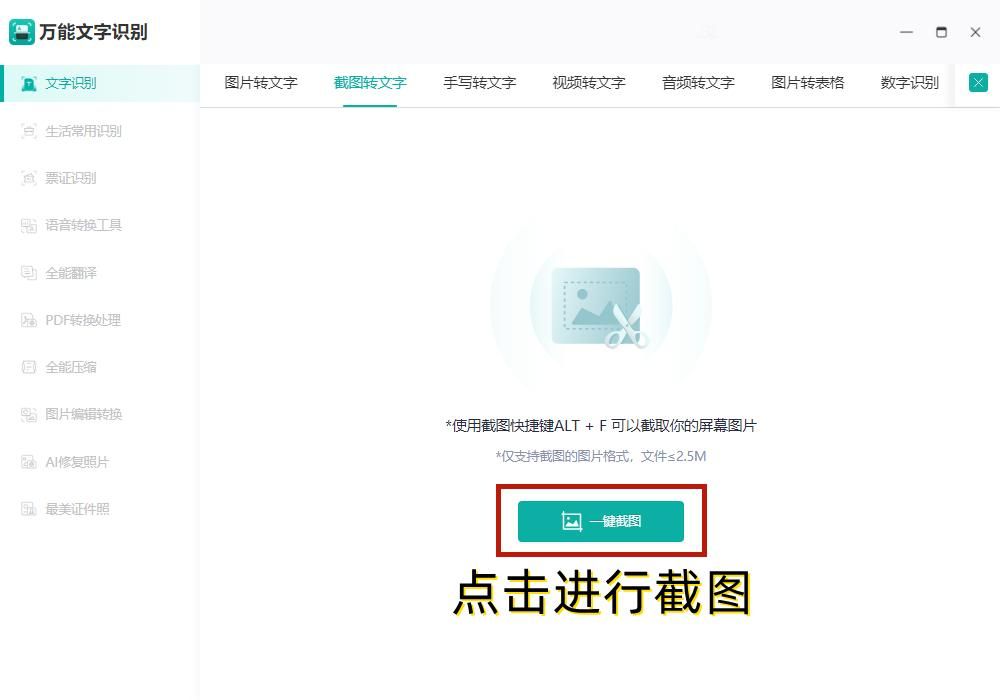The width and height of the screenshot is (1000, 700).
Task: Click the 生活常用识别 sidebar icon
Action: tap(29, 131)
